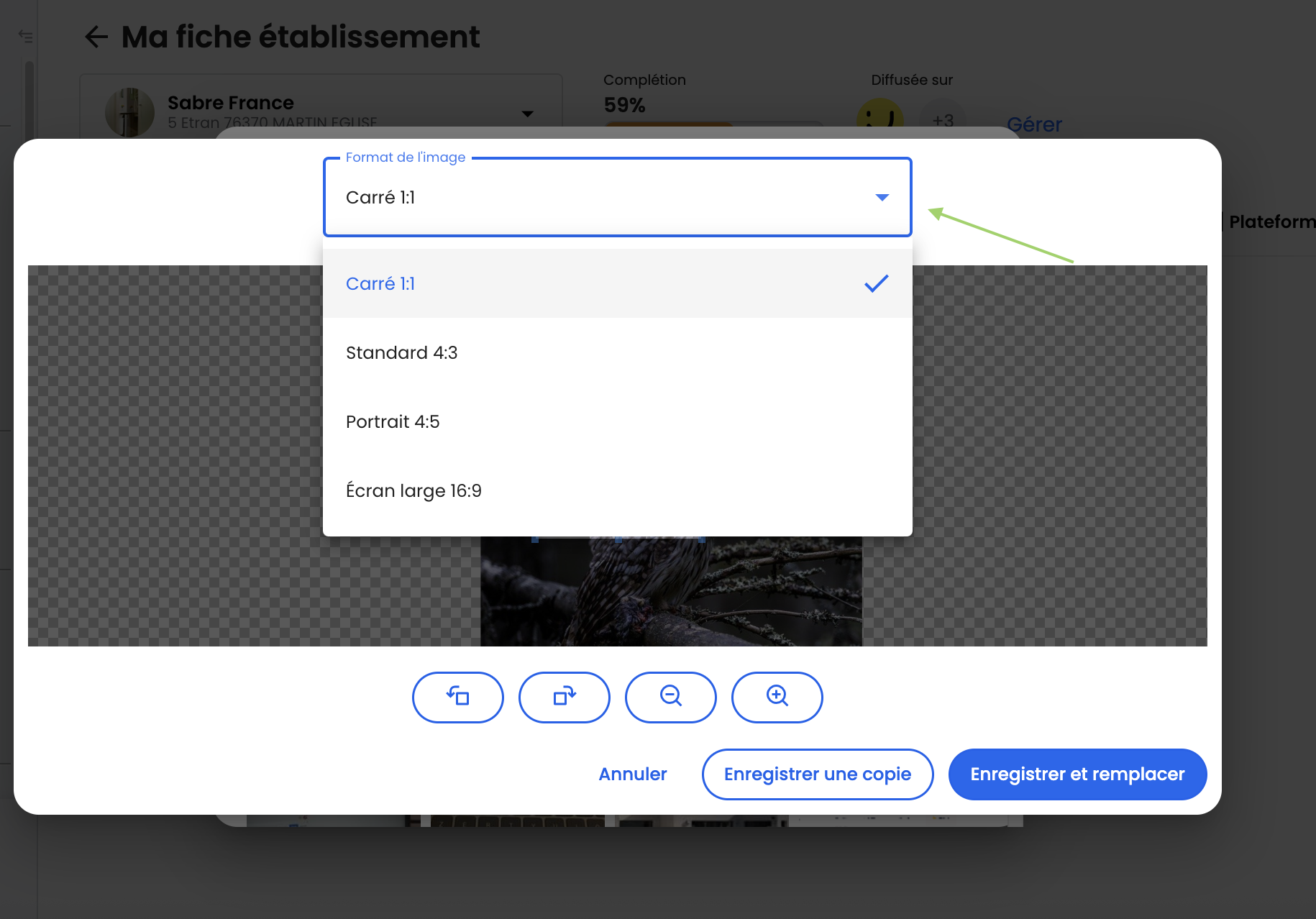Click the +3 platforms badge
Viewport: 1316px width, 919px height.
(942, 119)
